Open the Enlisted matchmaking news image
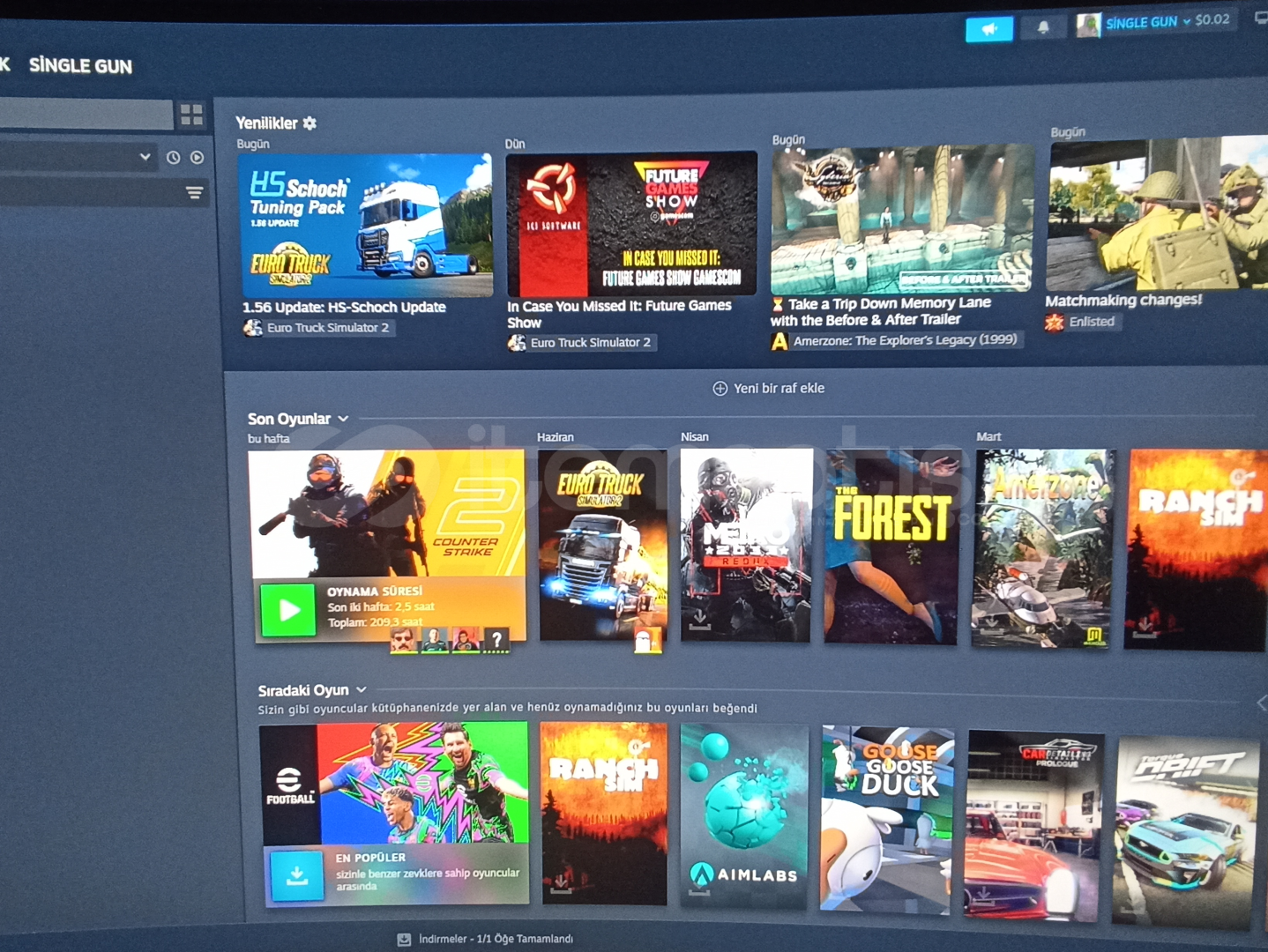Screen dimensions: 1268x952 pyautogui.click(x=1157, y=213)
